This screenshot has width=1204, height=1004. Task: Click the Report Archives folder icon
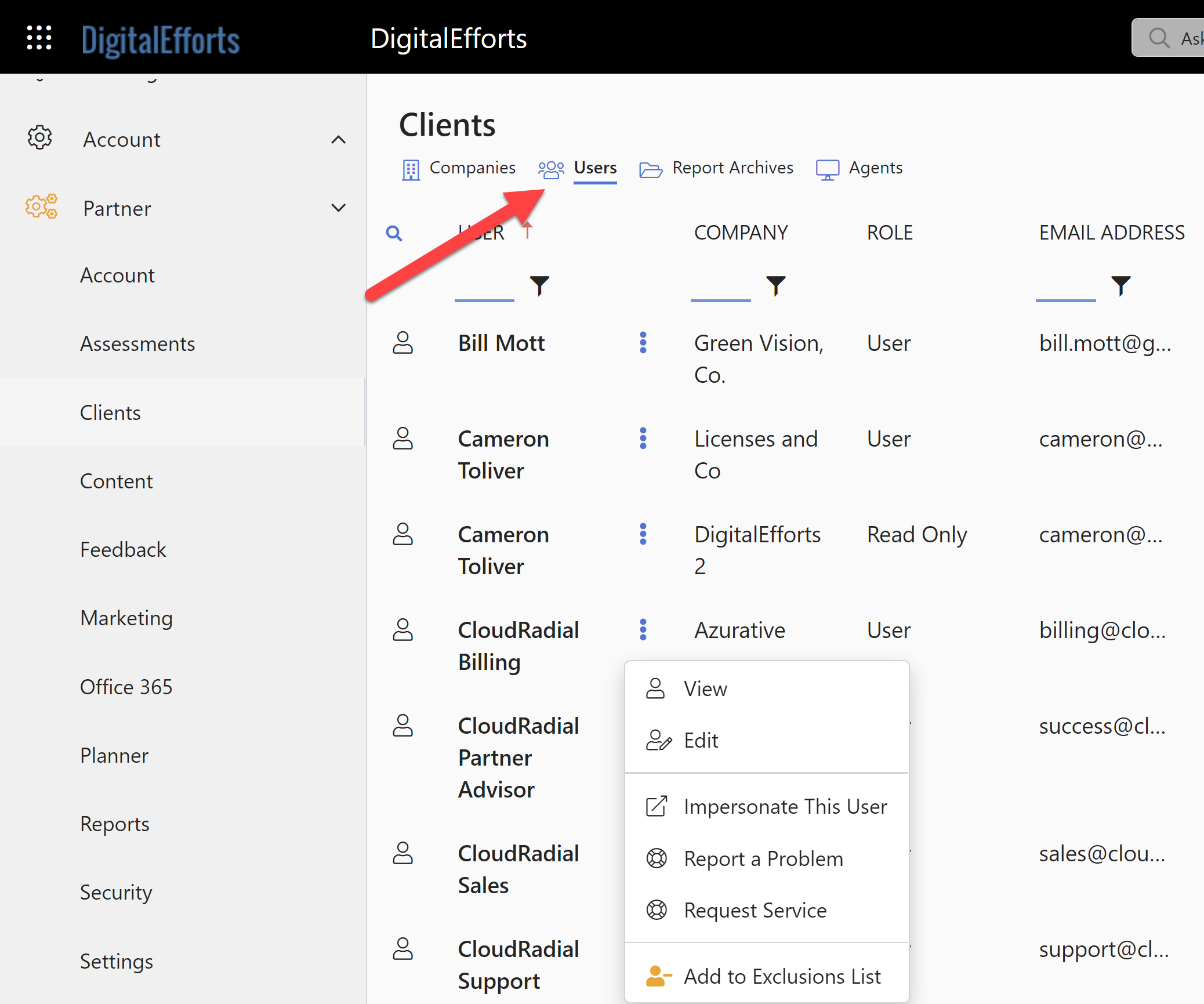pos(651,170)
